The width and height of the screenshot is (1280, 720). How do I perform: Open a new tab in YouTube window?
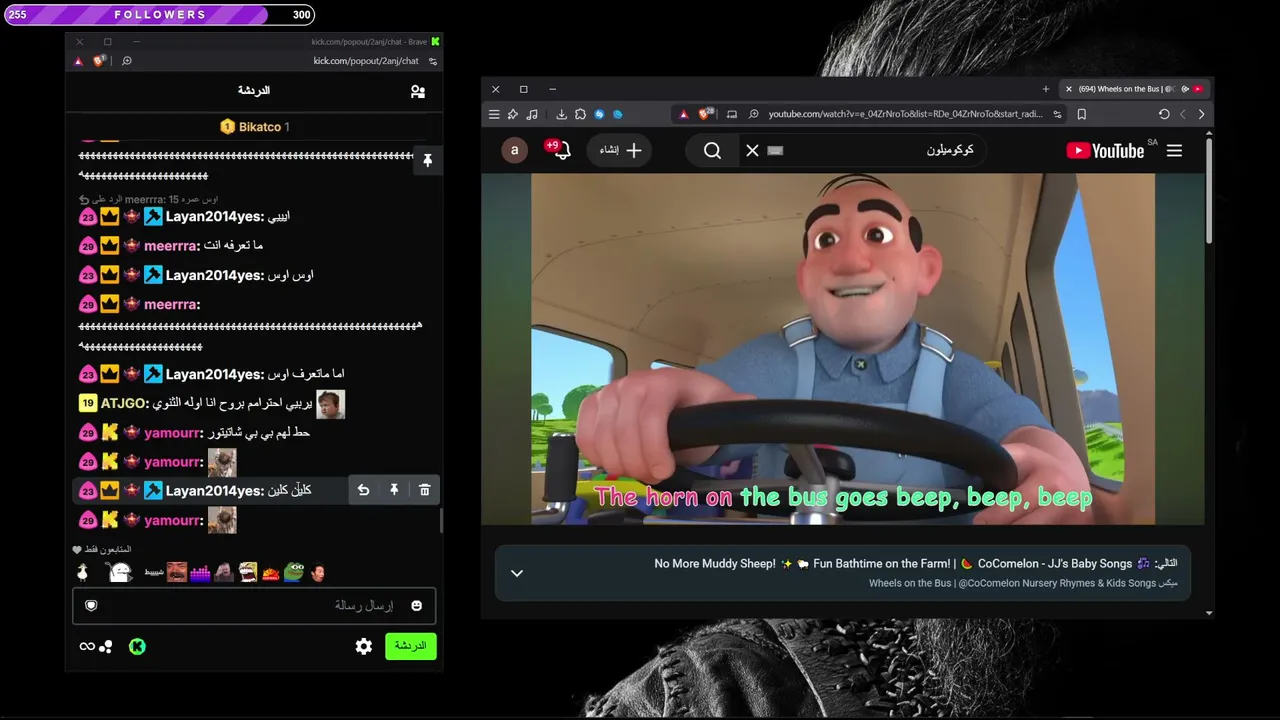pos(1046,89)
